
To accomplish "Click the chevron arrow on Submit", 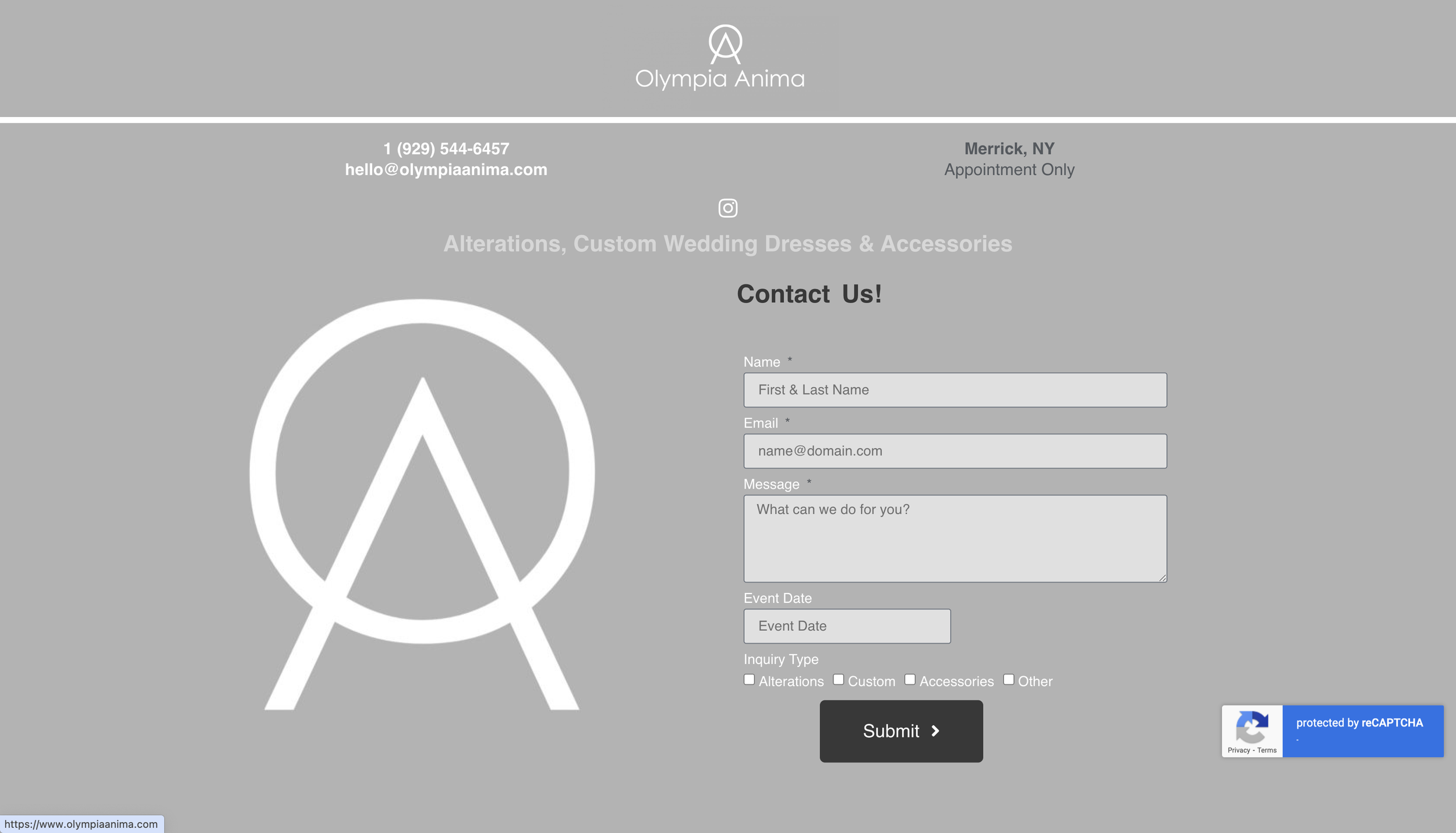I will click(x=935, y=731).
